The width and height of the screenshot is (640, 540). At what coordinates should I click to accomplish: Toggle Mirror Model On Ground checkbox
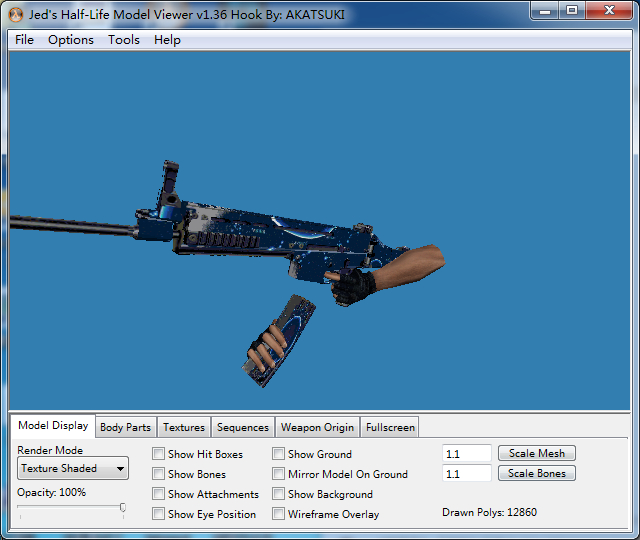coord(278,474)
